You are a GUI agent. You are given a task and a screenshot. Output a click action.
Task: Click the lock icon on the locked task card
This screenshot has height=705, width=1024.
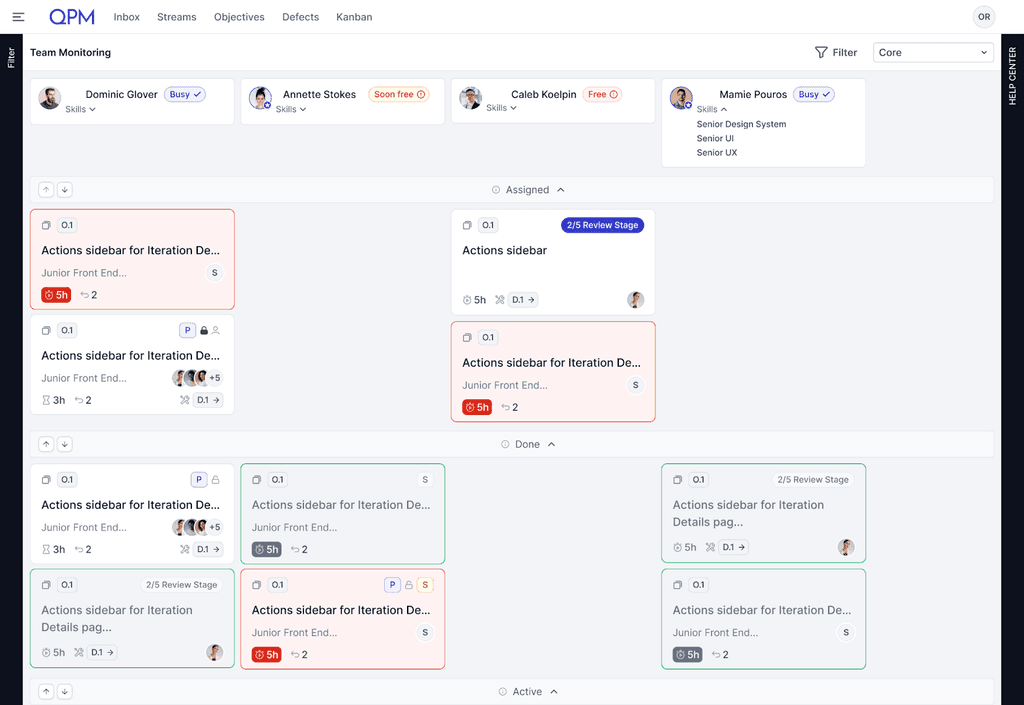(204, 330)
